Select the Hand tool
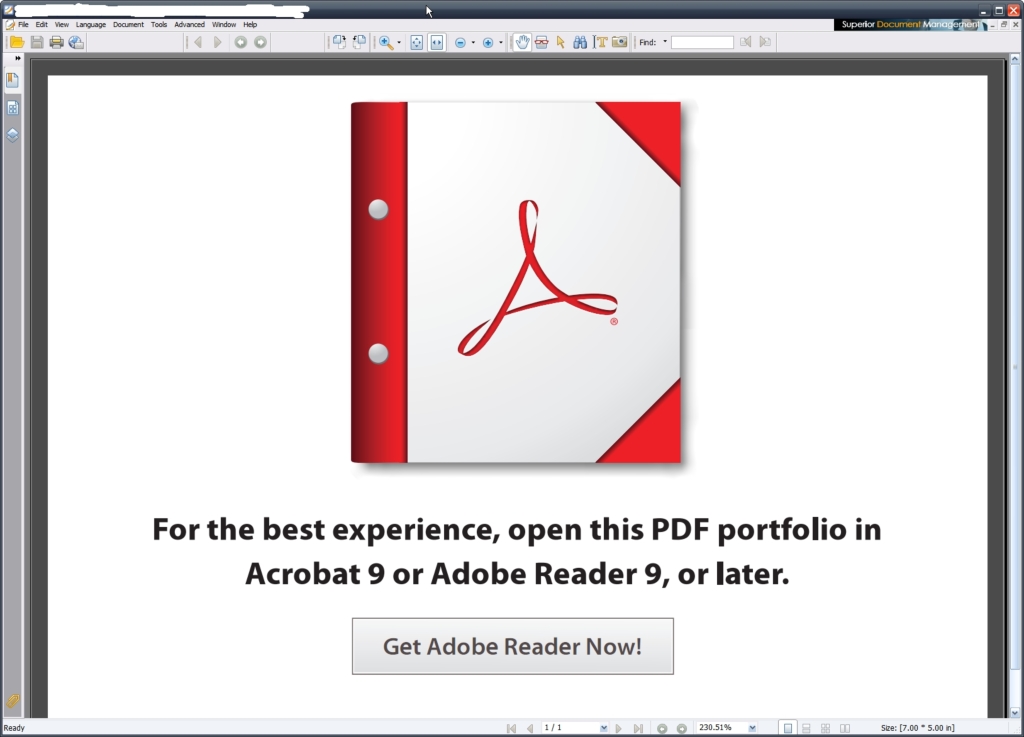 [522, 42]
